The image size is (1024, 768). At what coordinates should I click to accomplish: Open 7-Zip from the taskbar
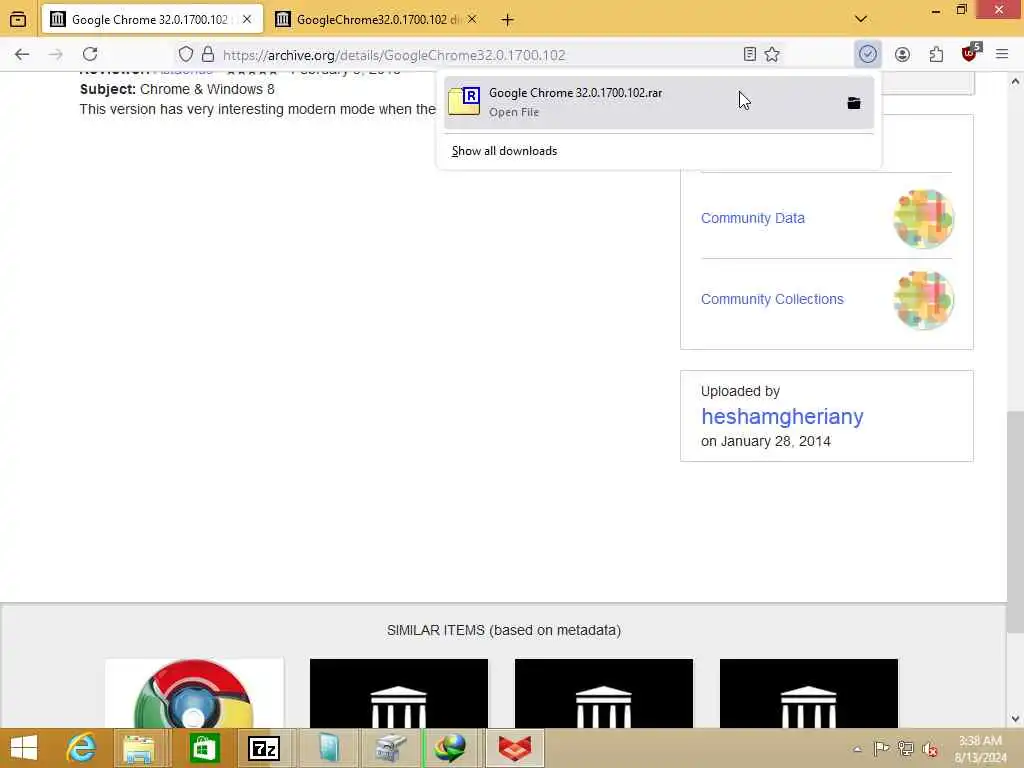264,748
